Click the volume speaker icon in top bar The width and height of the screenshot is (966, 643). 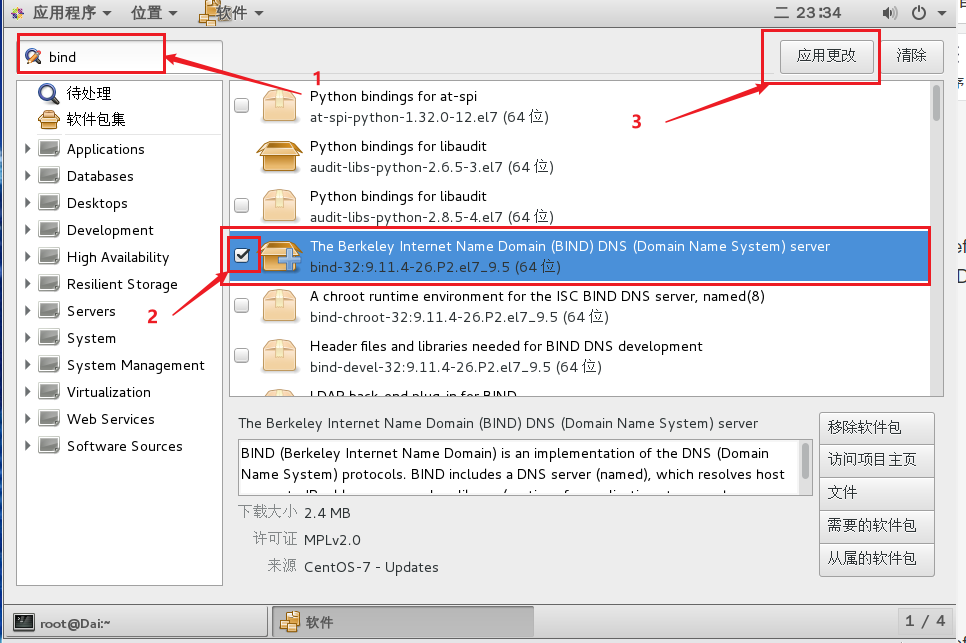pyautogui.click(x=890, y=13)
